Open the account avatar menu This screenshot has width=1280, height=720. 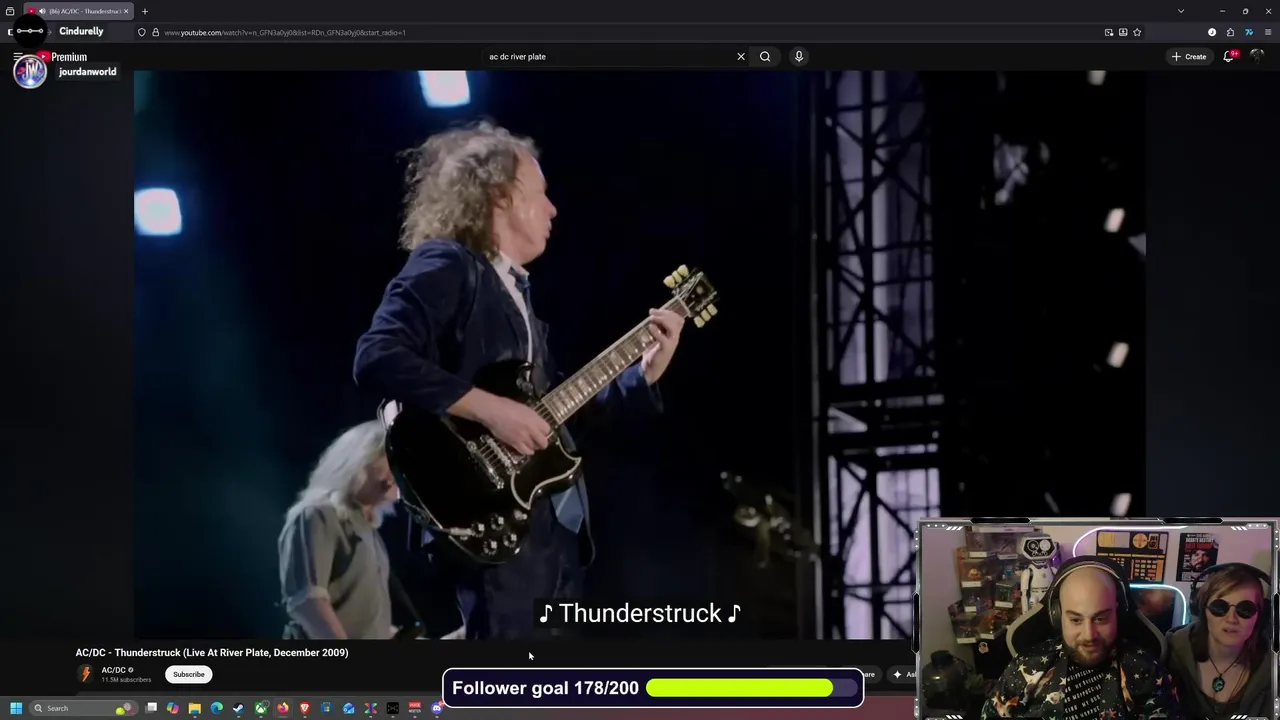(1258, 56)
